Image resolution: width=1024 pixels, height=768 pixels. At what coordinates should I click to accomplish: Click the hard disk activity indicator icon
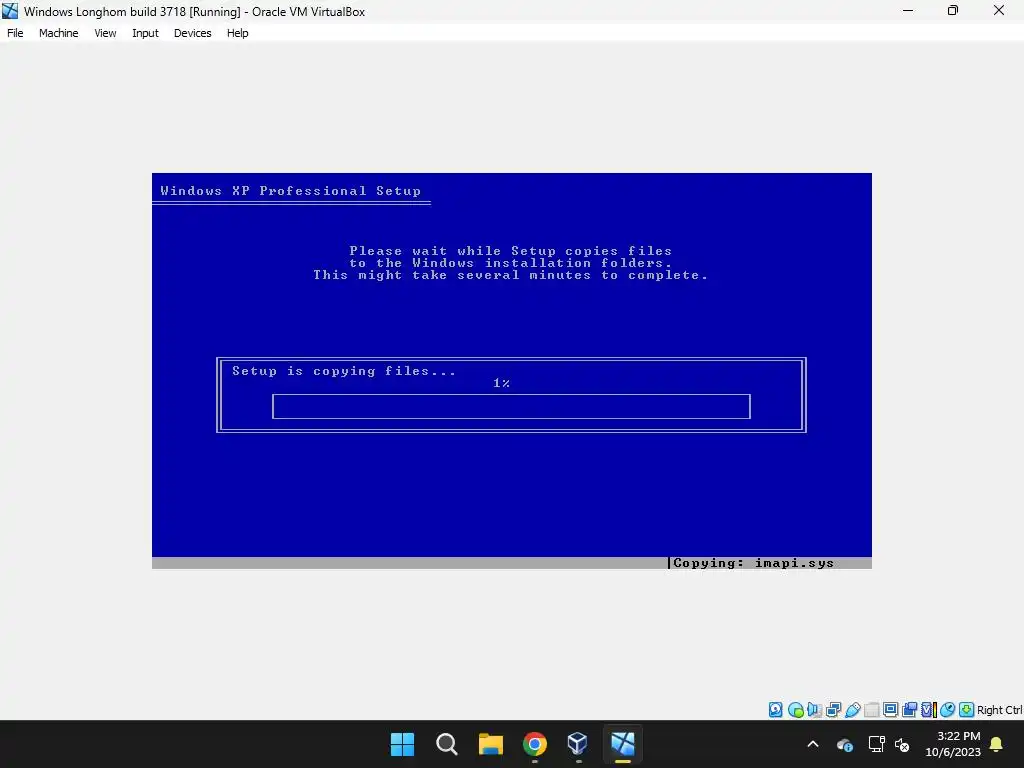click(775, 710)
